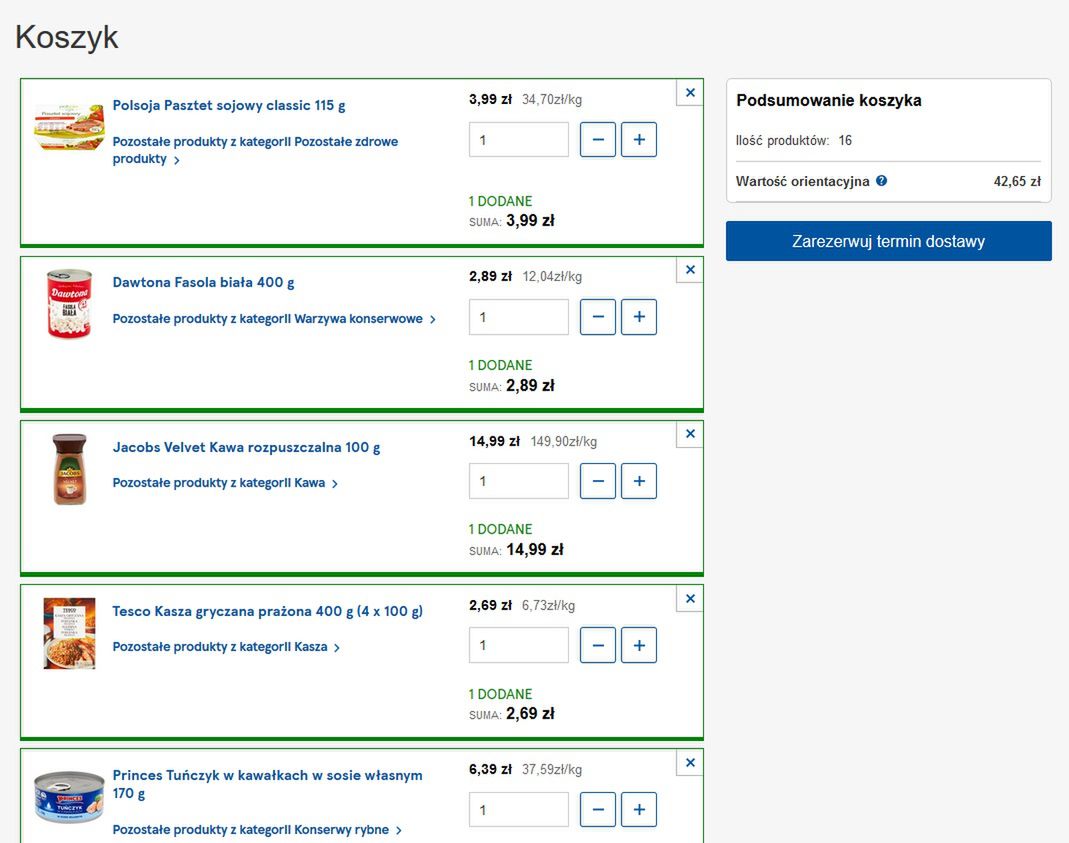Increase quantity of Princes Tuńczyk
The height and width of the screenshot is (843, 1069).
coord(639,810)
